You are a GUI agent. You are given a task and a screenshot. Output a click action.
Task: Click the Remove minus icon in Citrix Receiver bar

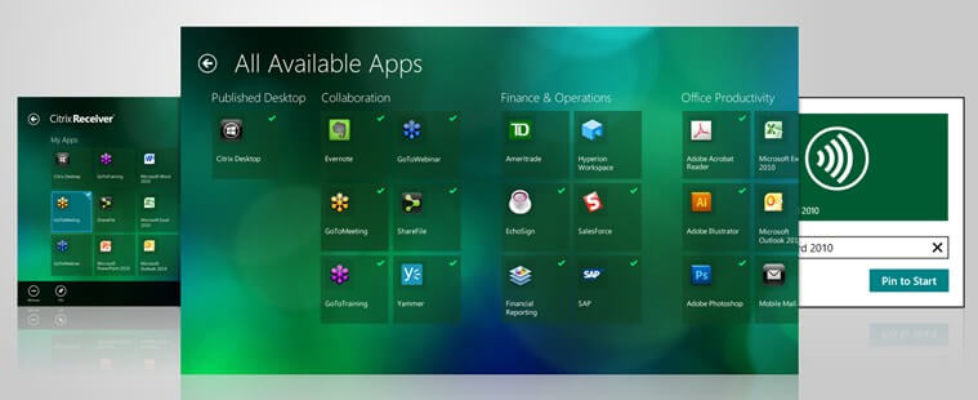point(34,291)
